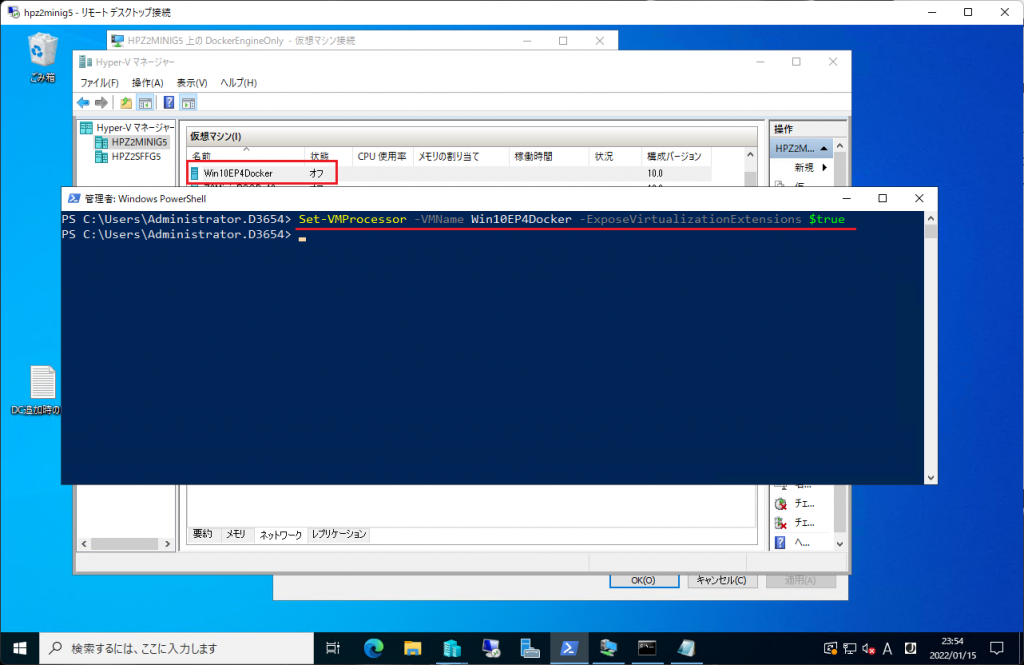
Task: Open the command prompt taskbar icon
Action: (x=647, y=648)
